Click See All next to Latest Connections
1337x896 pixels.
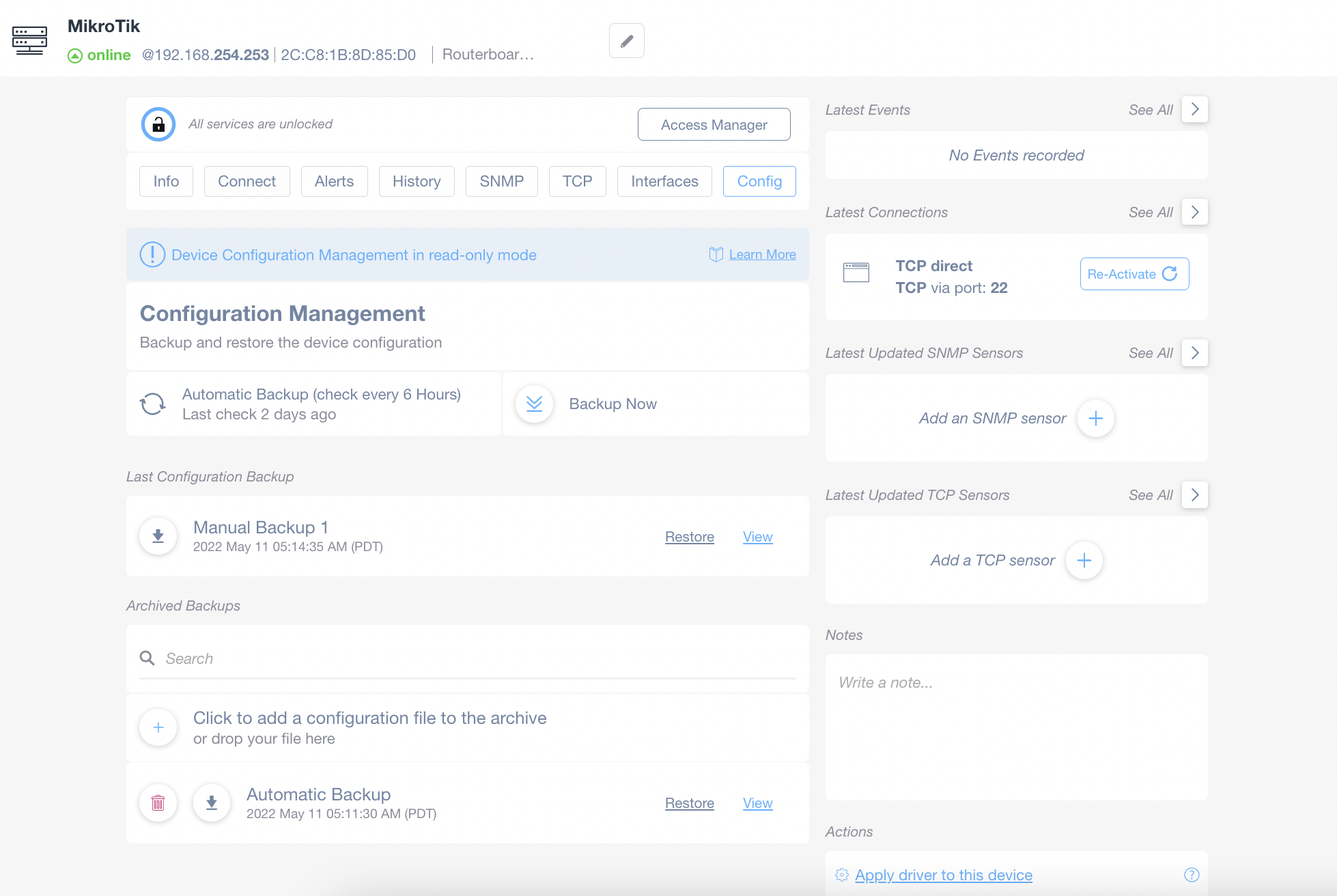click(1151, 212)
